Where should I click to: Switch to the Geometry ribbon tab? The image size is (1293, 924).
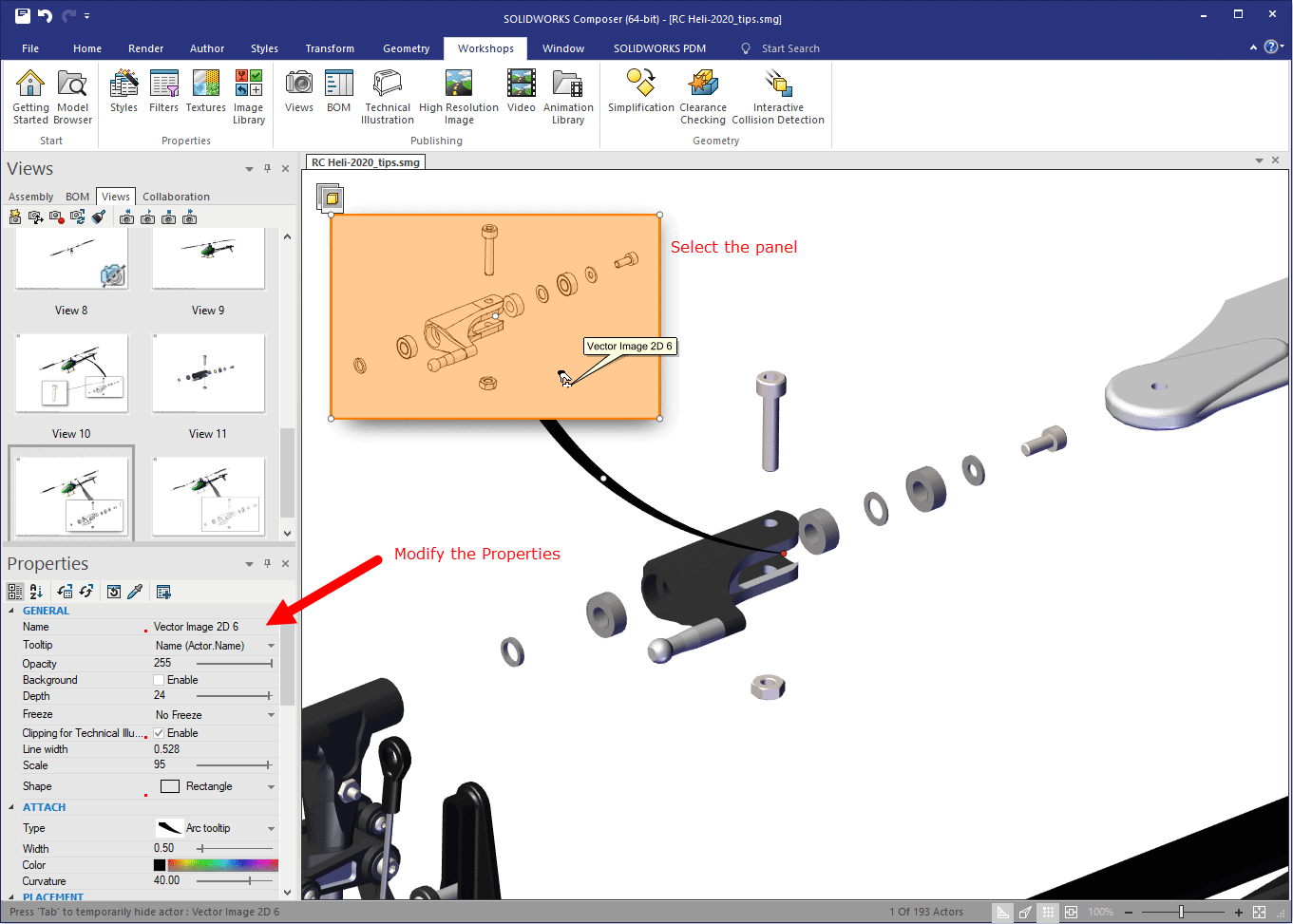tap(407, 48)
